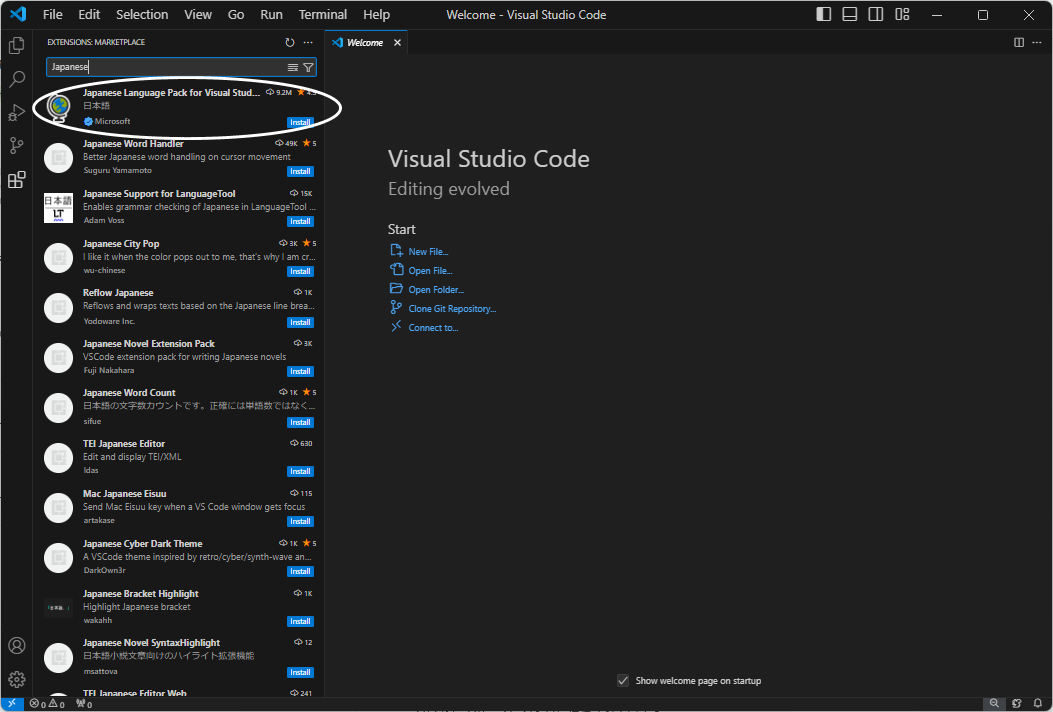Viewport: 1053px width, 712px height.
Task: Install Japanese Novel Extension Pack
Action: click(x=300, y=371)
